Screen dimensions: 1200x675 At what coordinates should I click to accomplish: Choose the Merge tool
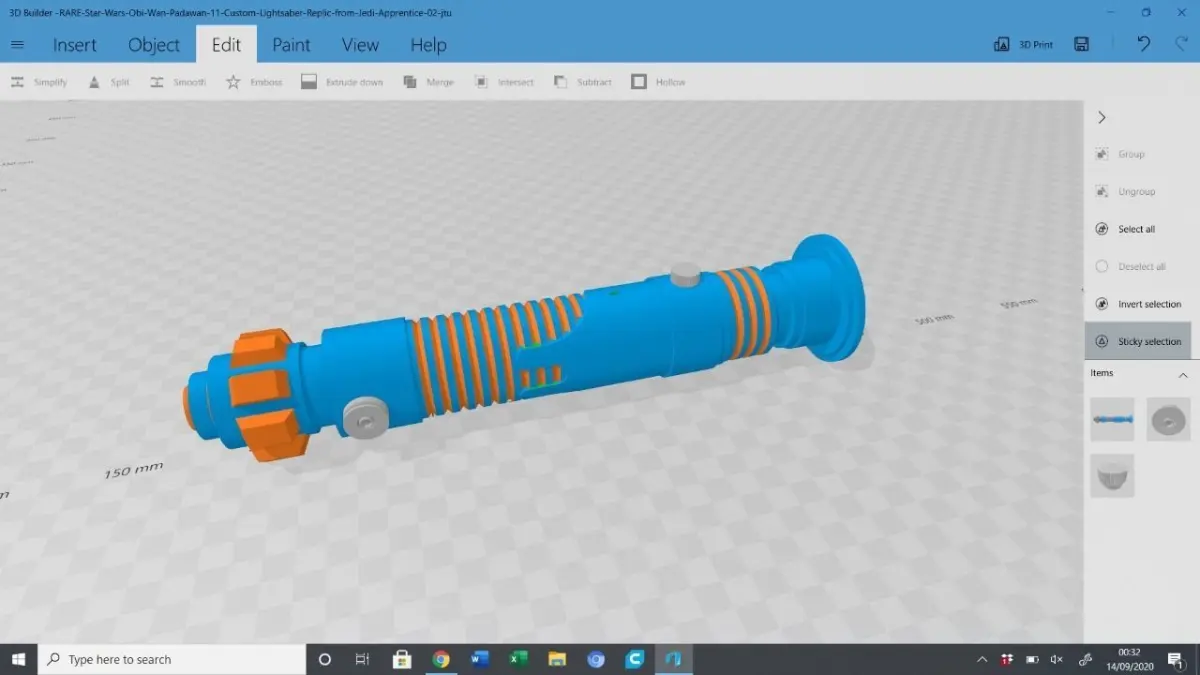(x=428, y=82)
